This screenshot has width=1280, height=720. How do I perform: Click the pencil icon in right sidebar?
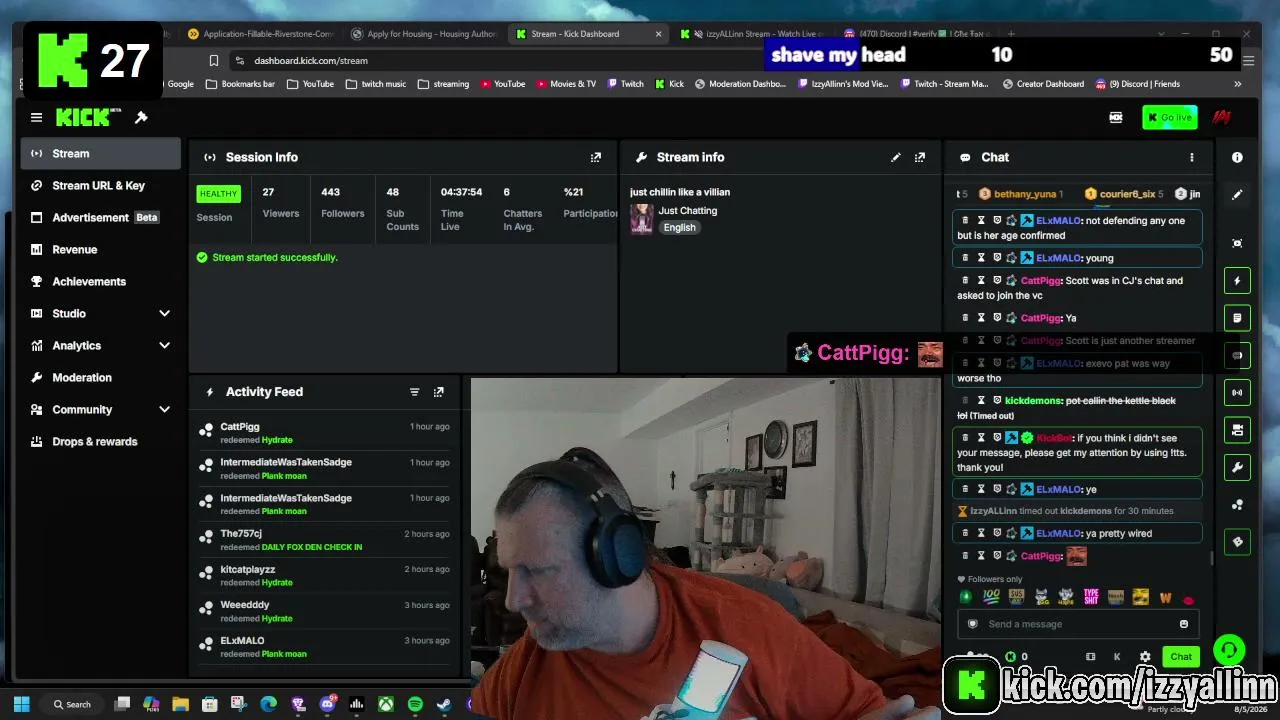point(1237,195)
